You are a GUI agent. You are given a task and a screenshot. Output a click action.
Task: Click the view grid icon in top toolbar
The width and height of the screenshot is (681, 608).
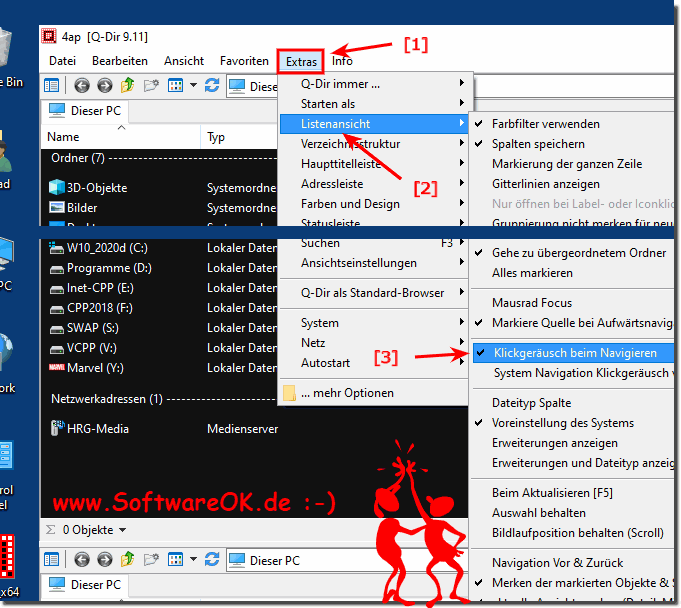(175, 85)
